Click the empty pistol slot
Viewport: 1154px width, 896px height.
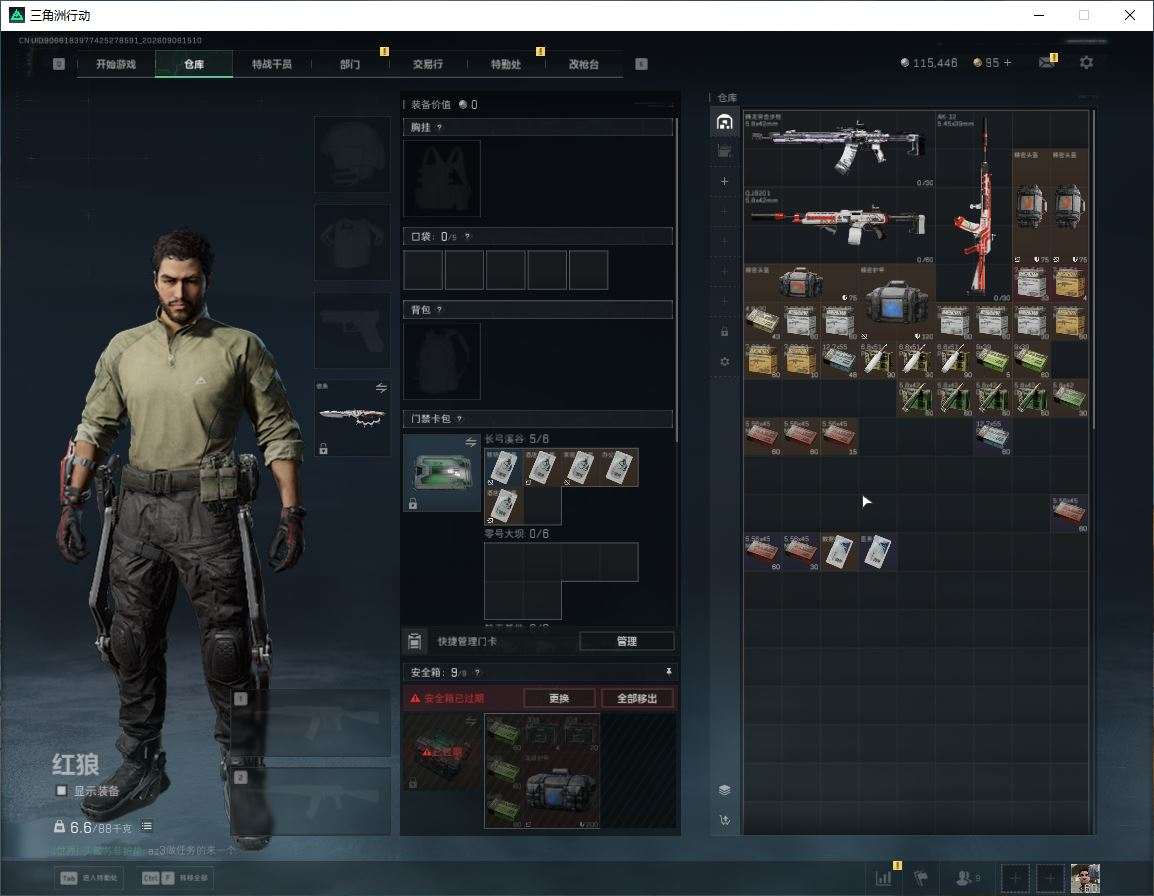coord(353,330)
